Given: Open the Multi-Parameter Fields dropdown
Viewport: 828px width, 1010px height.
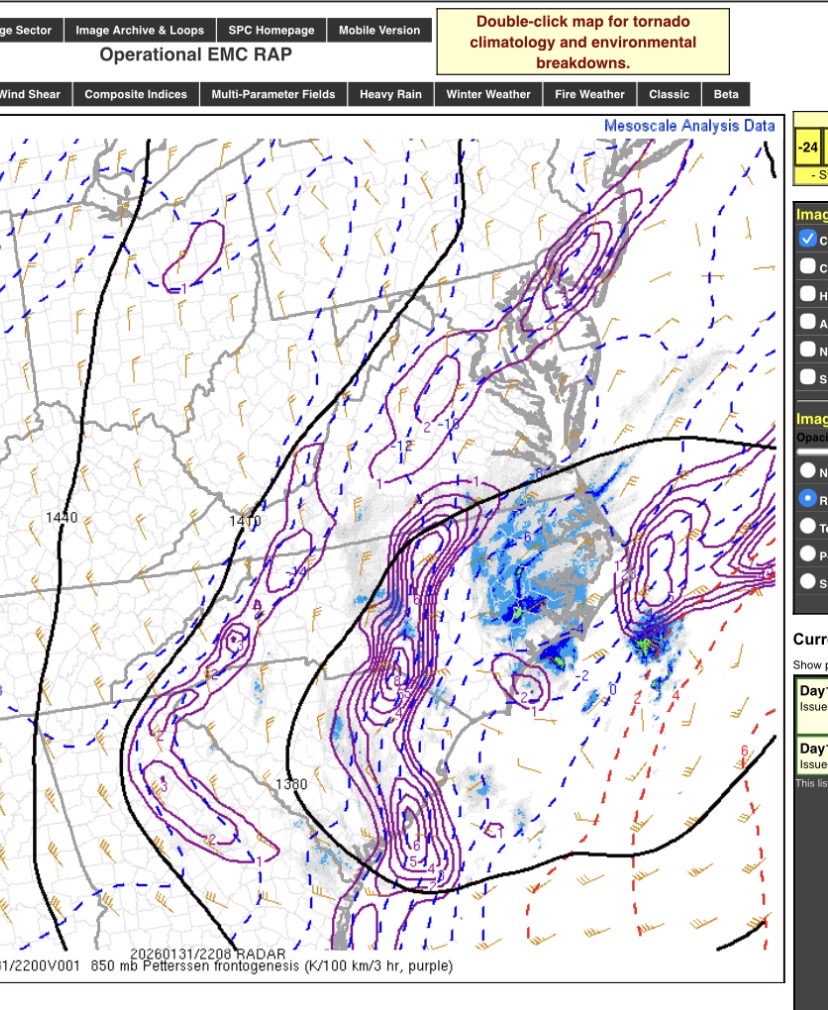Looking at the screenshot, I should (273, 94).
